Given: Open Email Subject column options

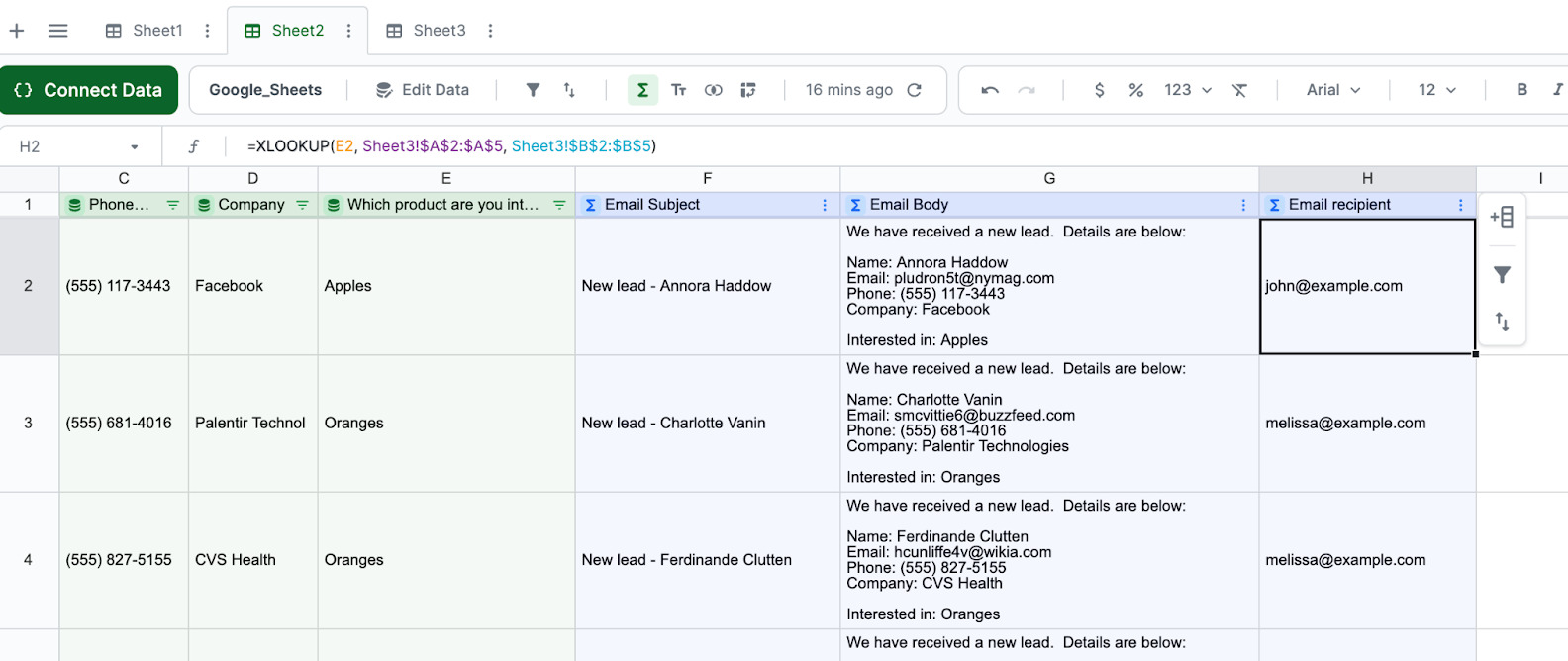Looking at the screenshot, I should click(825, 205).
